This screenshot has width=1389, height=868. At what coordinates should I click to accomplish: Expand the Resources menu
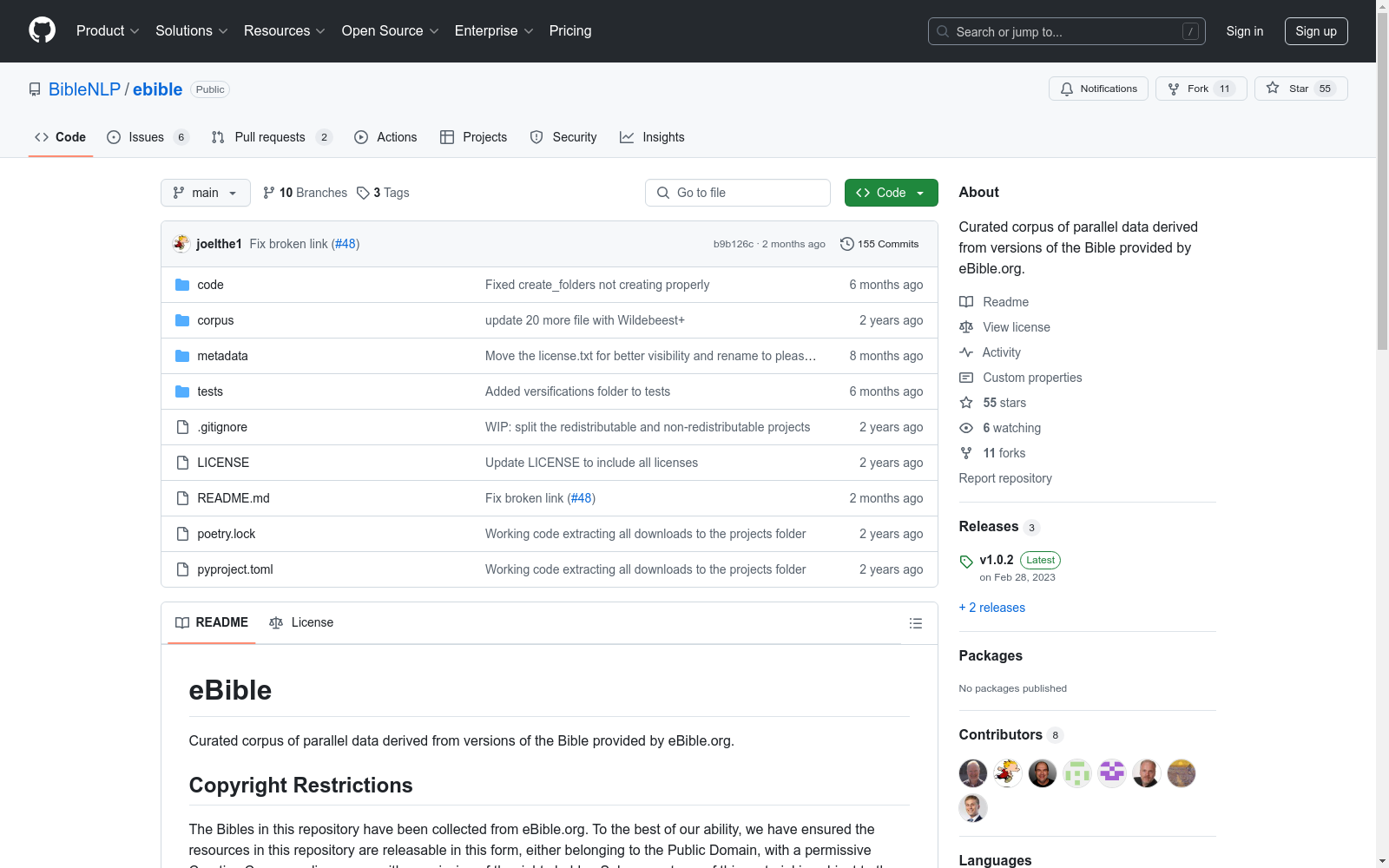pos(285,31)
